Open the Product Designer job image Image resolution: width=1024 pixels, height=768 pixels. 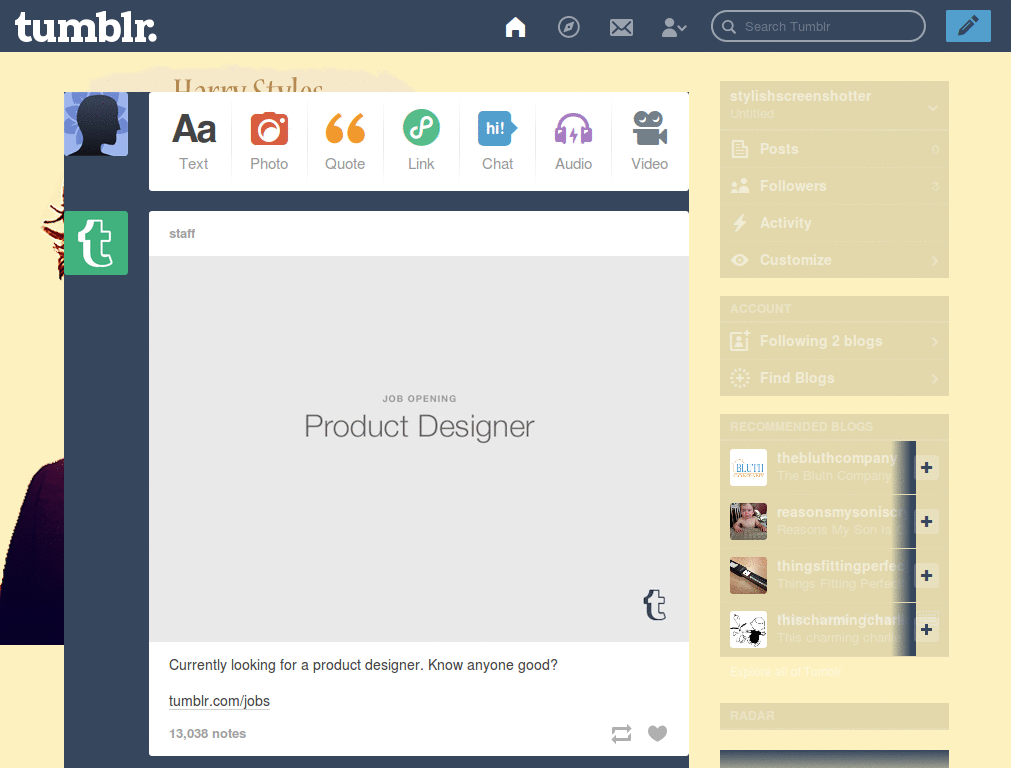tap(419, 449)
